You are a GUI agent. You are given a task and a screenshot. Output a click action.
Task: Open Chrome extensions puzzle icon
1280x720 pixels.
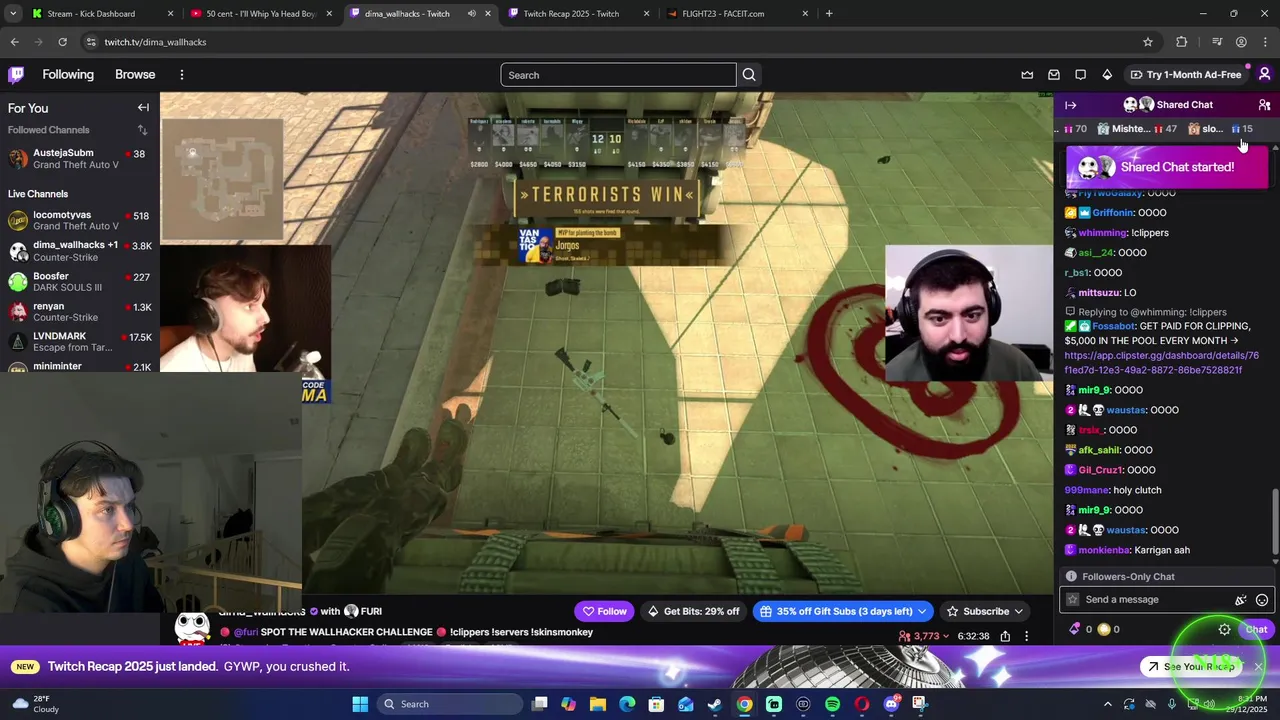(x=1182, y=42)
